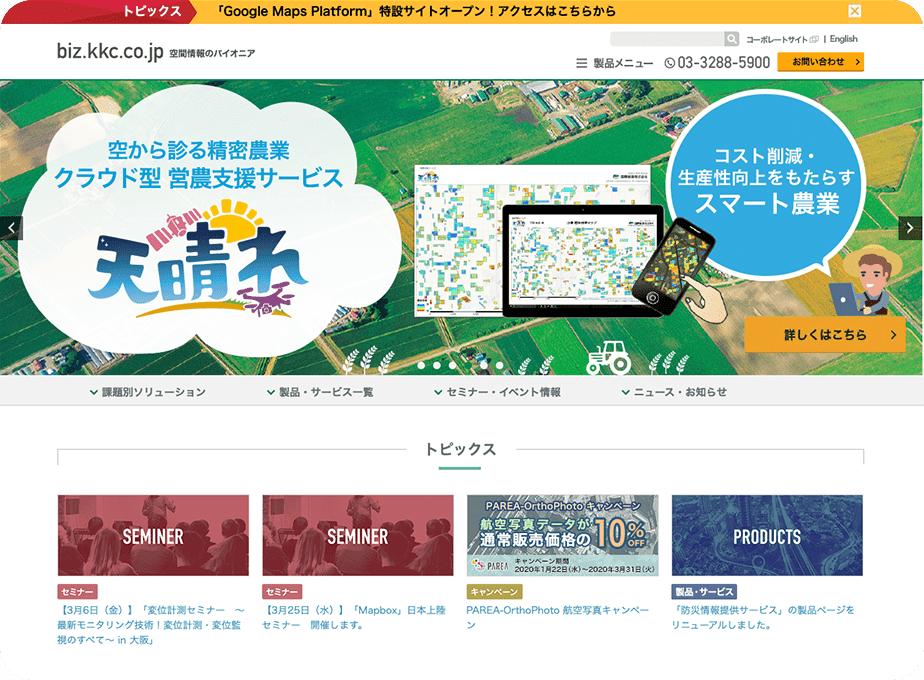This screenshot has height=680, width=924.
Task: Select the last carousel dot indicator
Action: pyautogui.click(x=500, y=365)
